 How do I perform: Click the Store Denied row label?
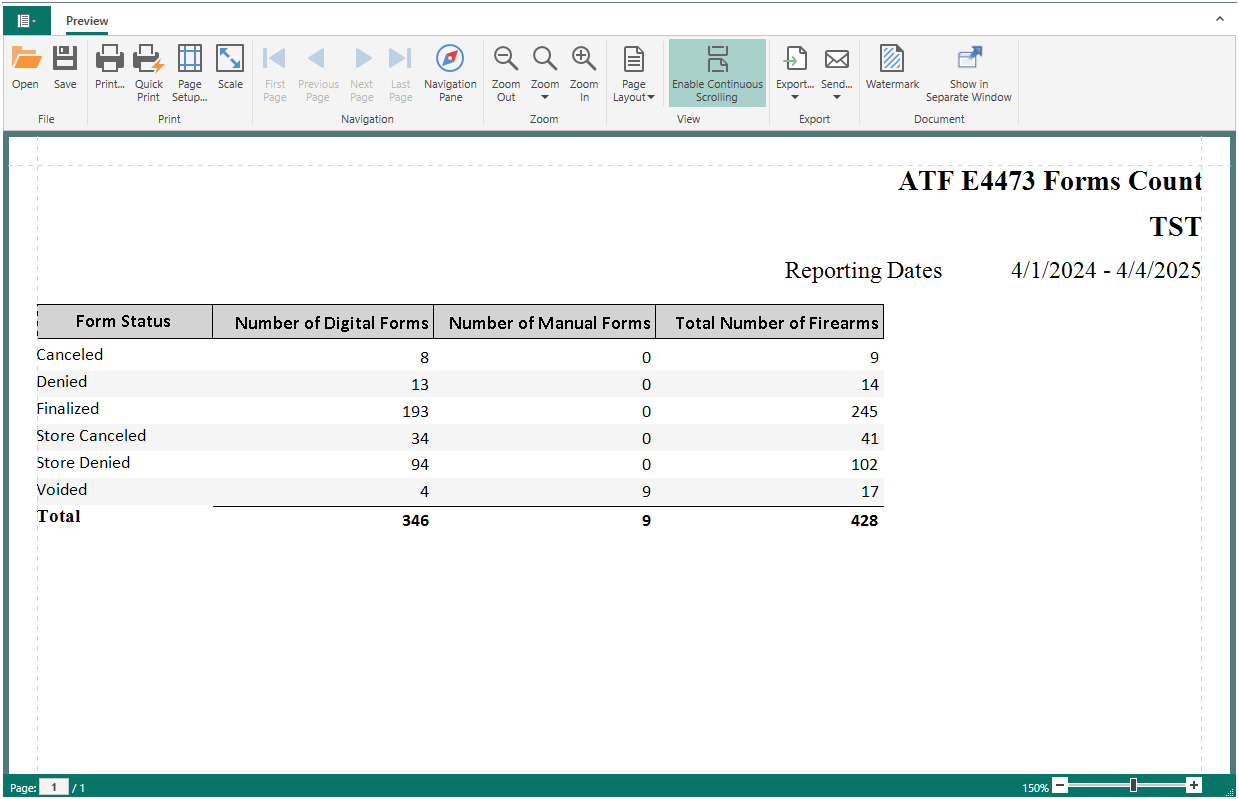(x=83, y=462)
